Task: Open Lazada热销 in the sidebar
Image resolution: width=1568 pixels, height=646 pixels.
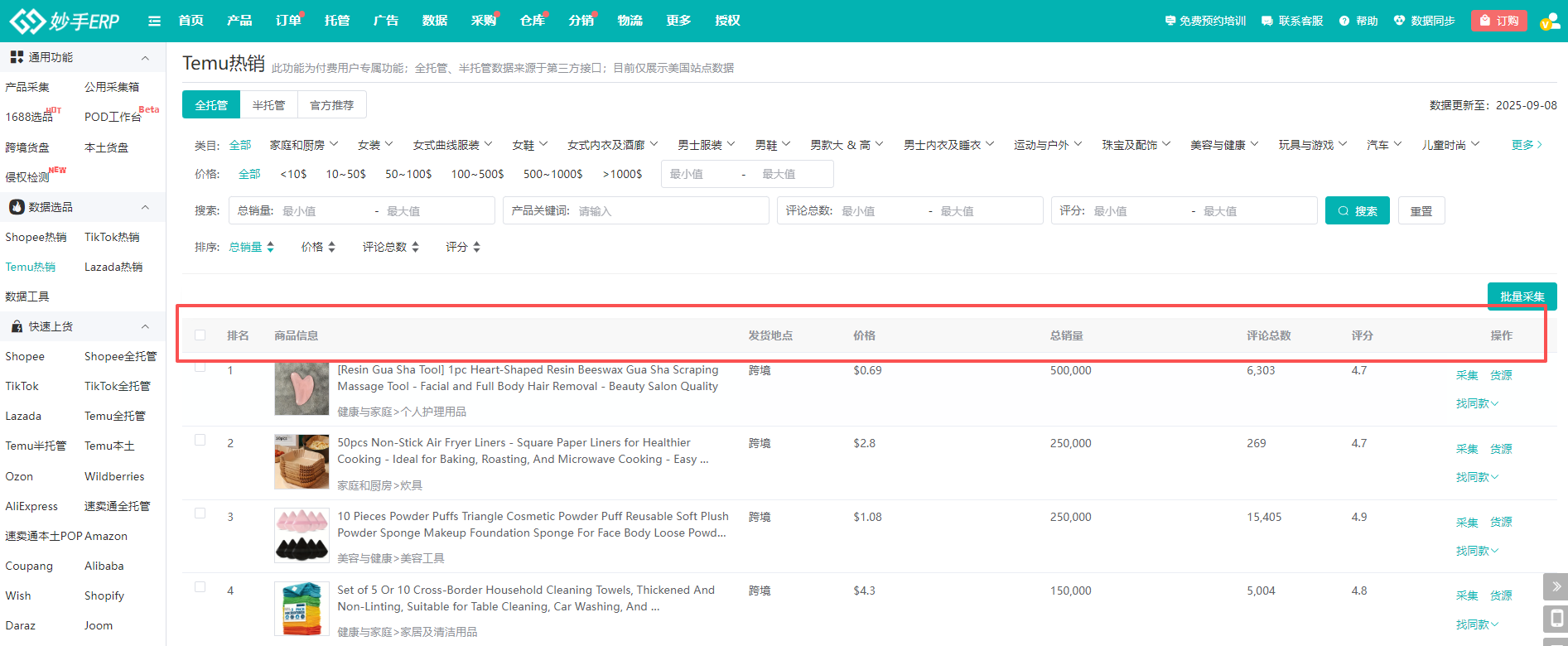Action: click(x=113, y=267)
